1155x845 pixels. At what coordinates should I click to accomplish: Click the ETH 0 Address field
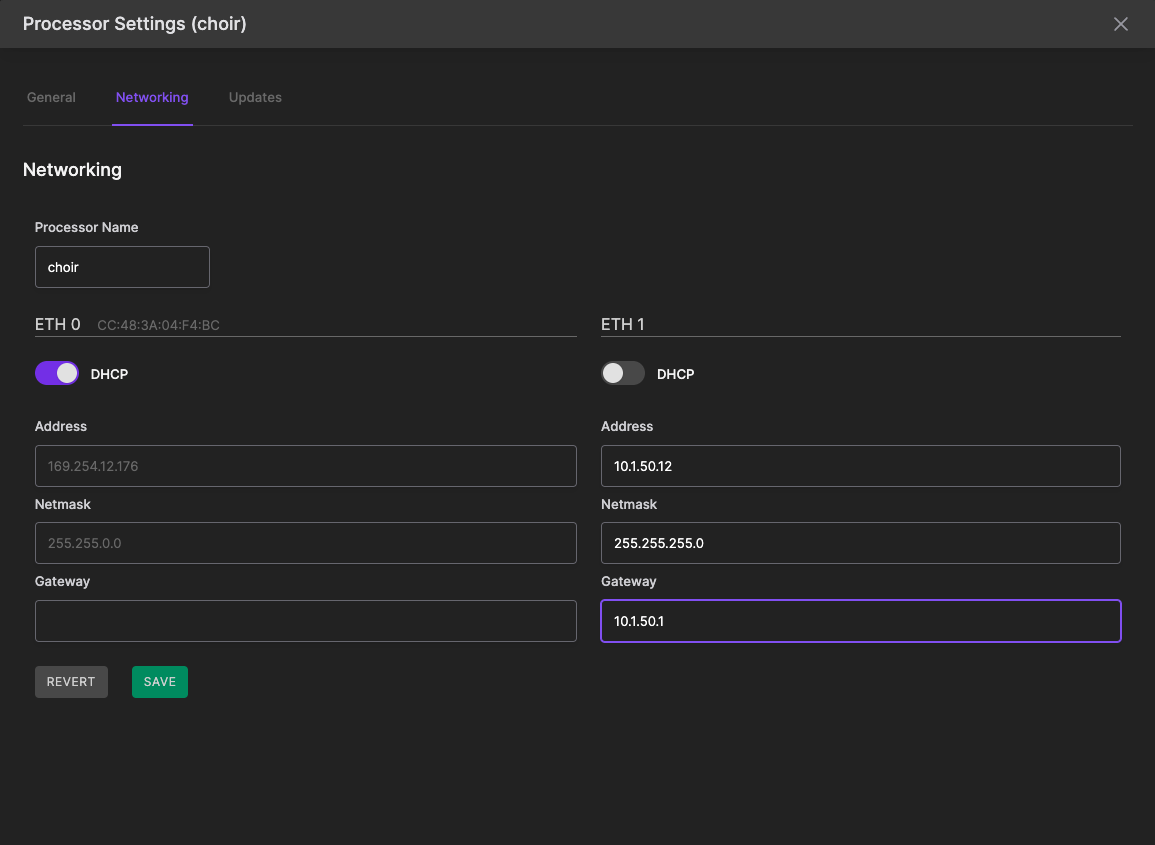[305, 466]
